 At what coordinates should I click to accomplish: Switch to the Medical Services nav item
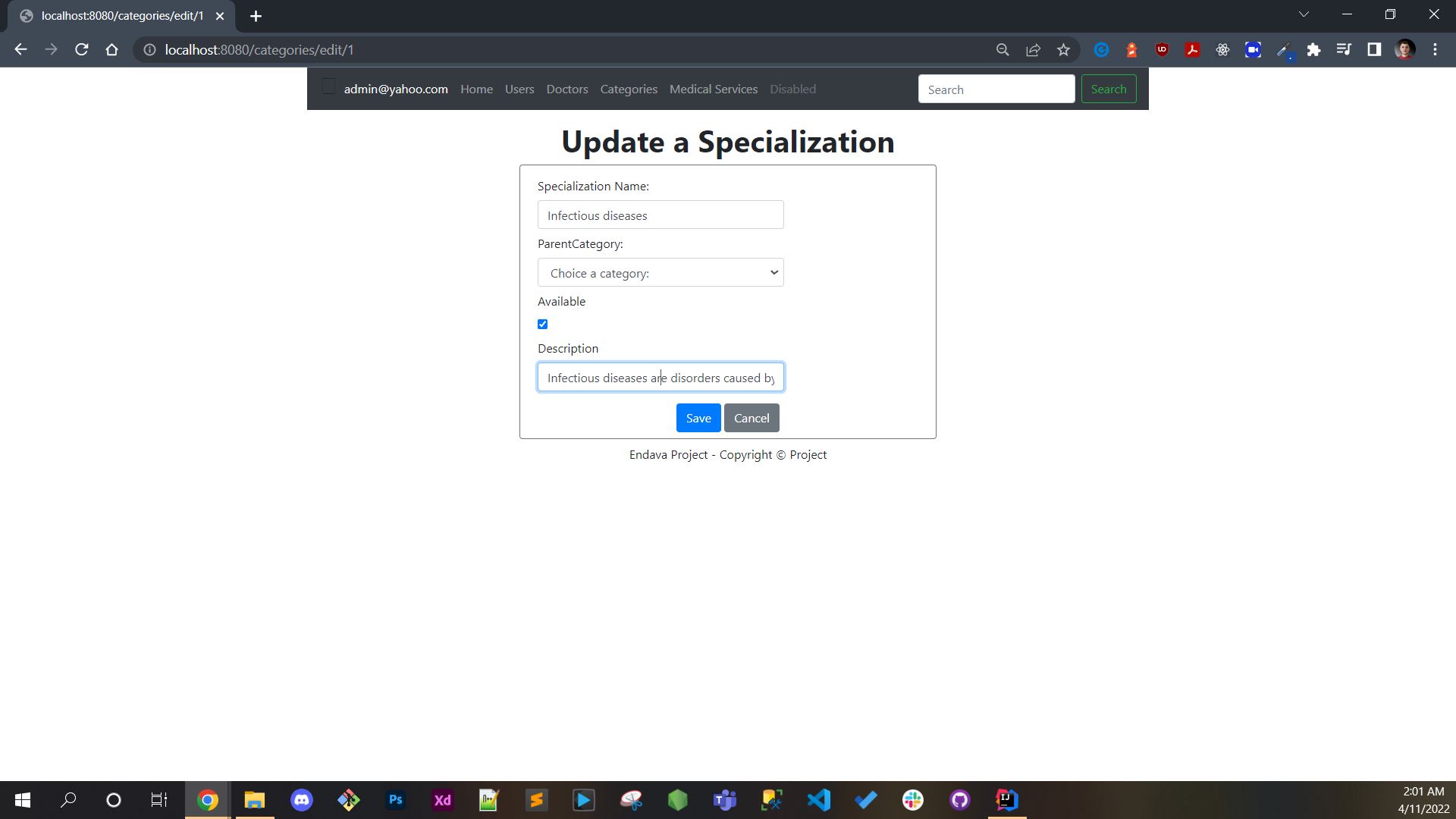(x=713, y=89)
